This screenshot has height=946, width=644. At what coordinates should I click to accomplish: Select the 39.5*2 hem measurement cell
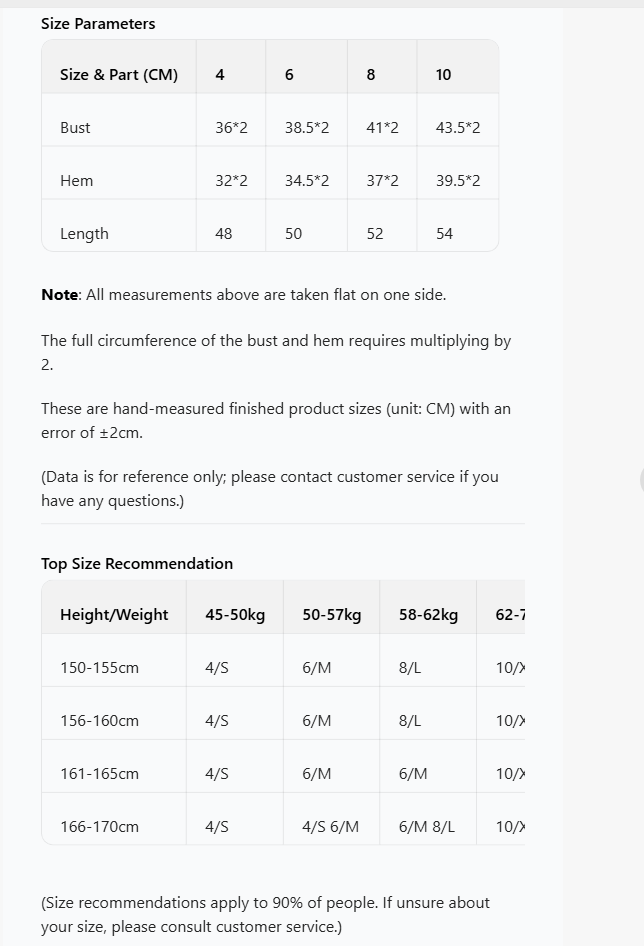[458, 180]
